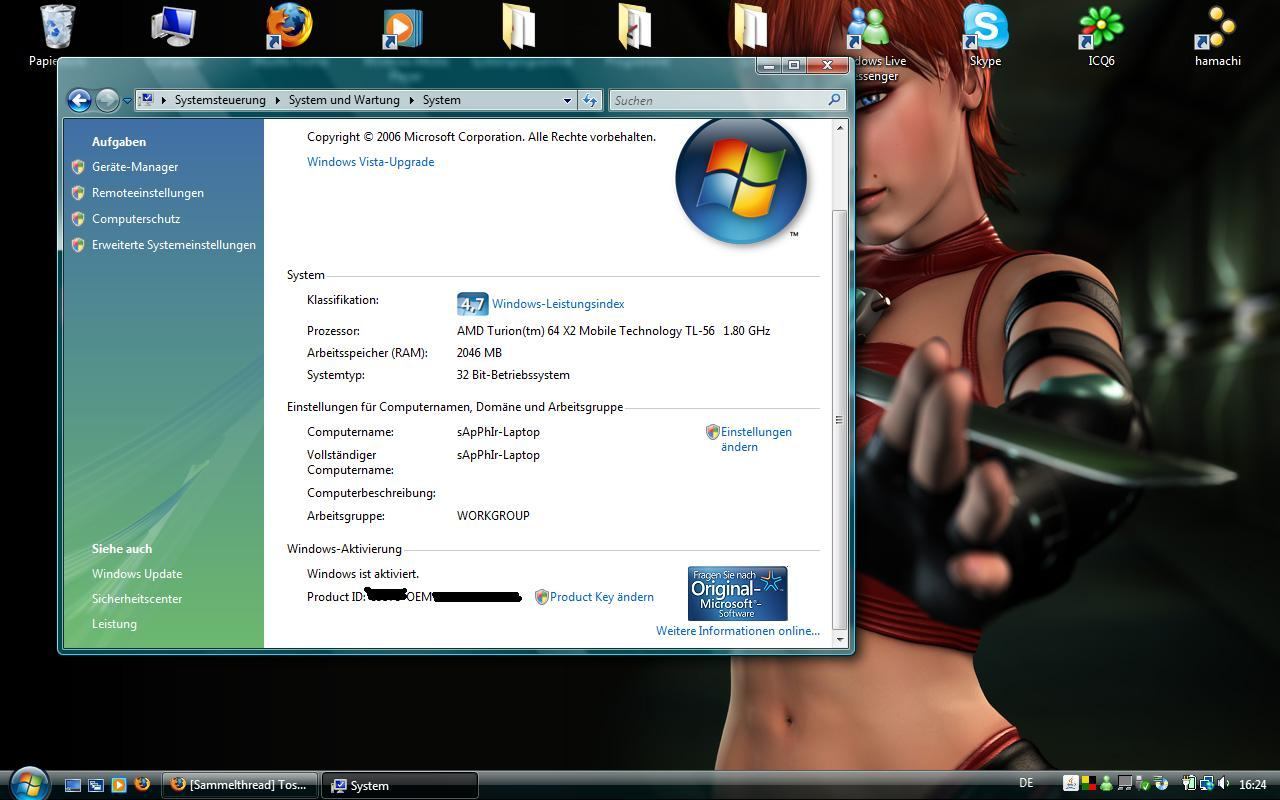Click the System taskbar button
Viewport: 1280px width, 800px height.
click(x=400, y=785)
